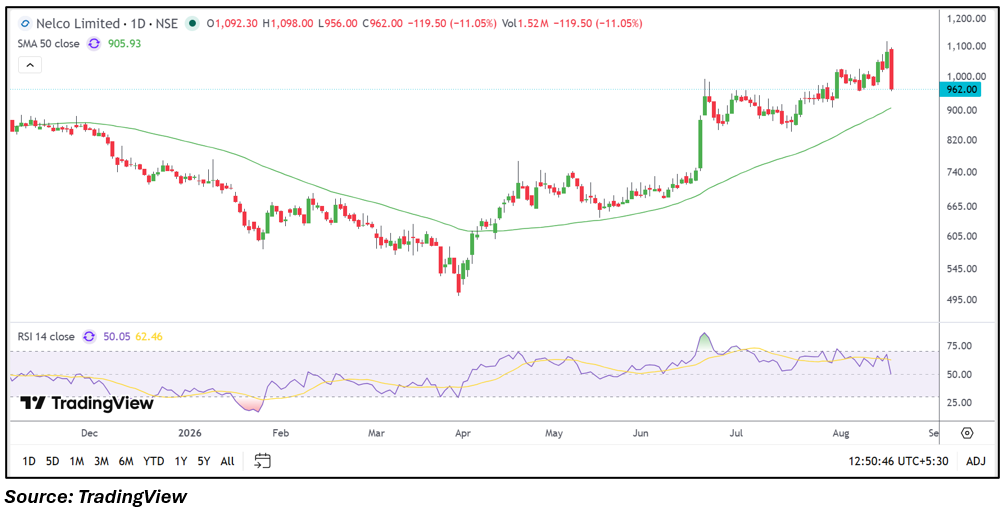Screen dimensions: 1002x516
Task: Select the 1M time range
Action: pos(77,461)
